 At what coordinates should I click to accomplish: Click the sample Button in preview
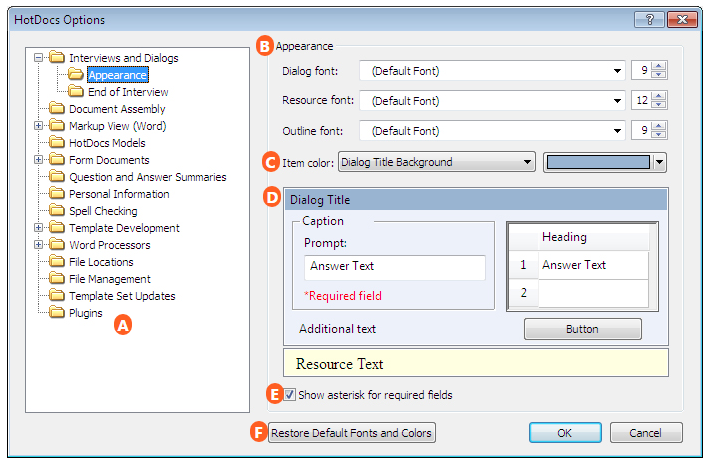click(582, 329)
